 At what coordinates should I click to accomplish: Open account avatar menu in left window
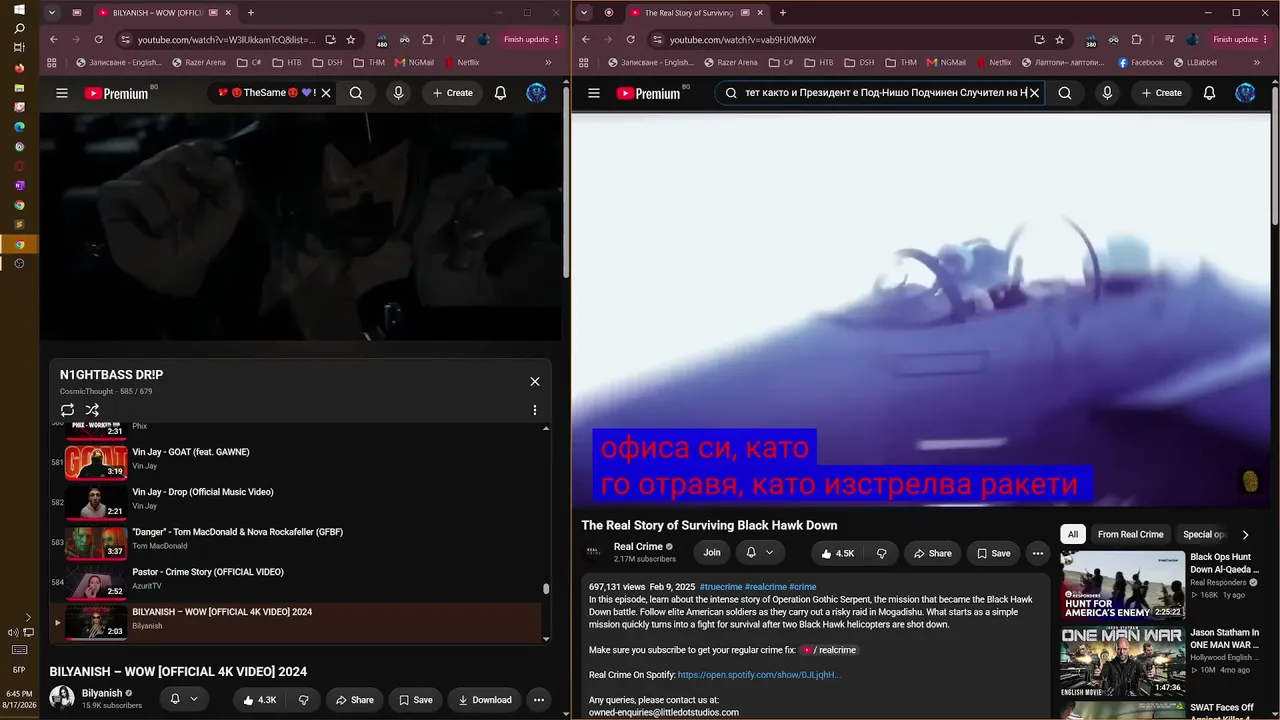(537, 93)
